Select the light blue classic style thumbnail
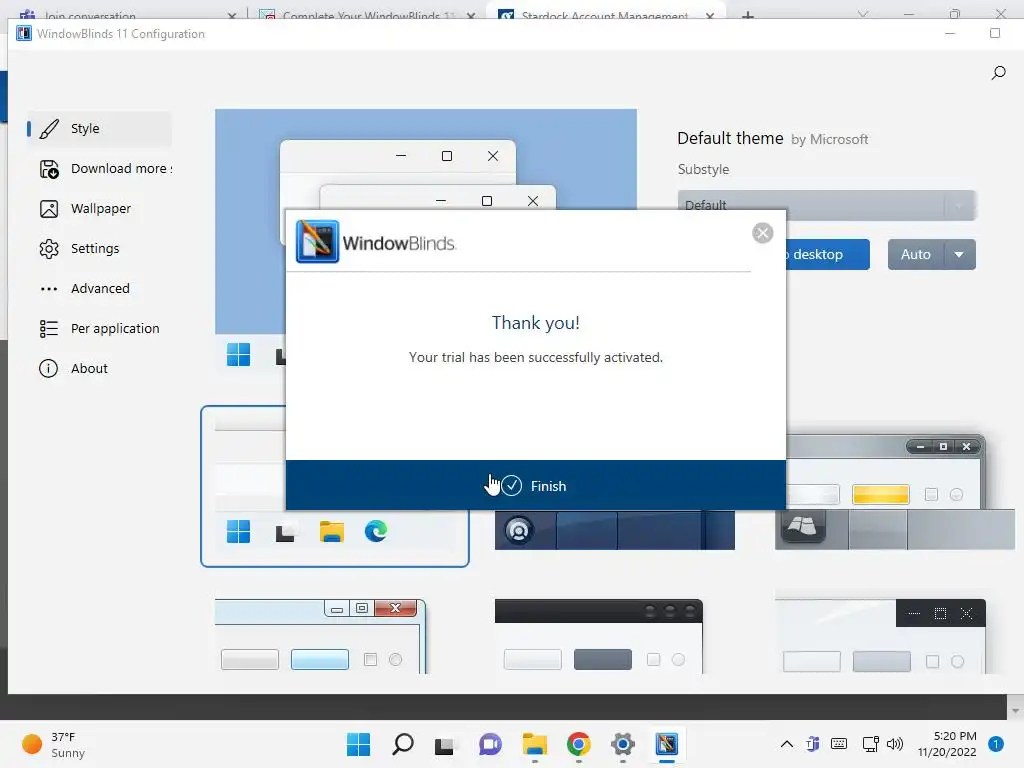Viewport: 1024px width, 768px height. 321,636
